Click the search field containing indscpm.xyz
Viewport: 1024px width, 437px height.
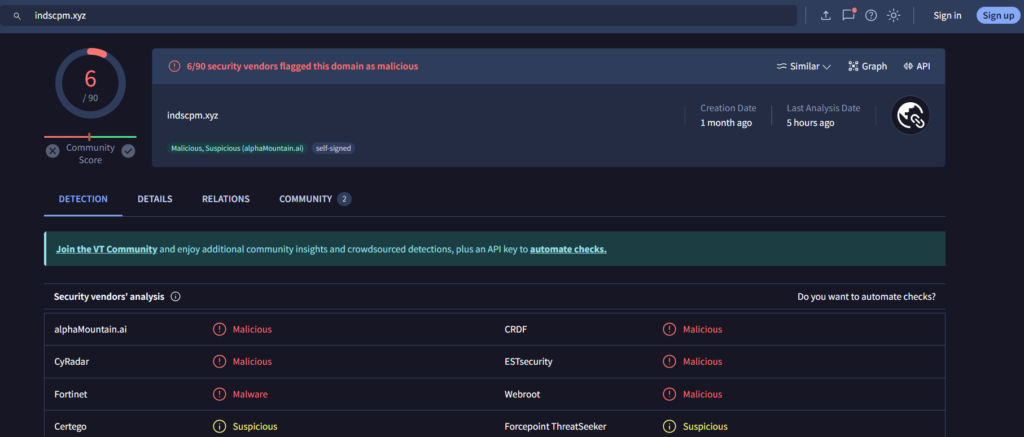pos(400,16)
